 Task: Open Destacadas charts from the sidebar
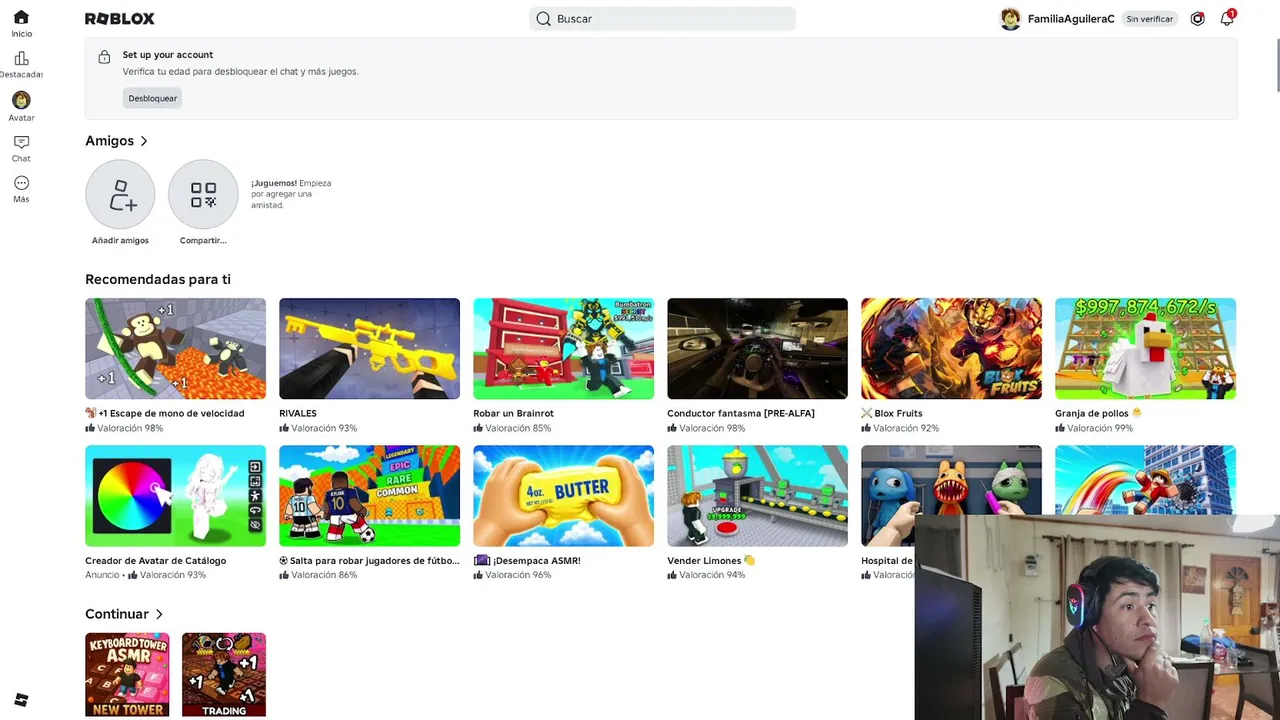coord(21,65)
